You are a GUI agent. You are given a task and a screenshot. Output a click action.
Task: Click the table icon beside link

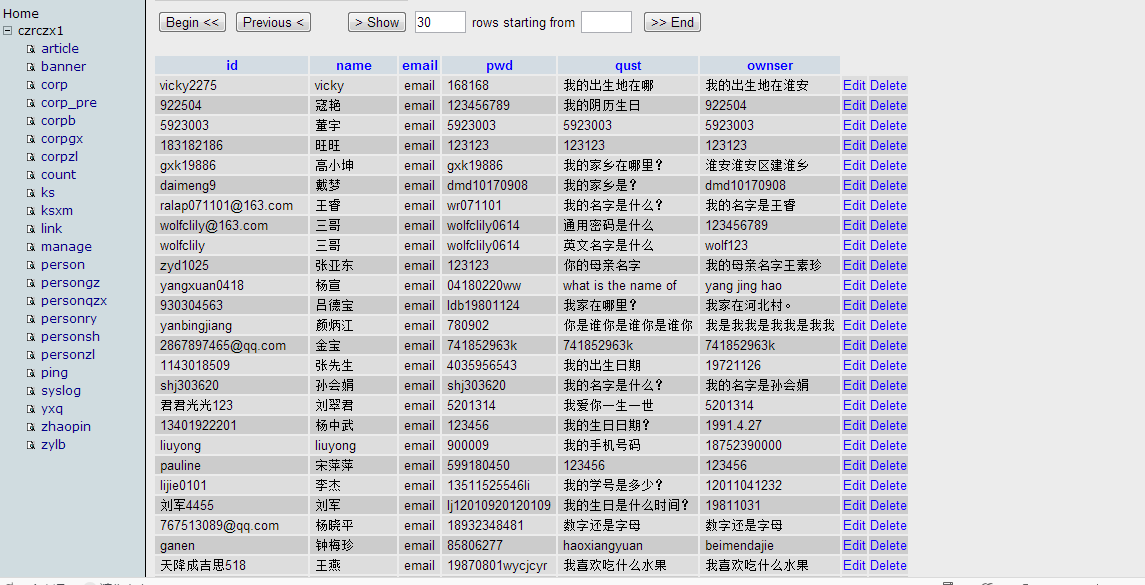coord(31,229)
